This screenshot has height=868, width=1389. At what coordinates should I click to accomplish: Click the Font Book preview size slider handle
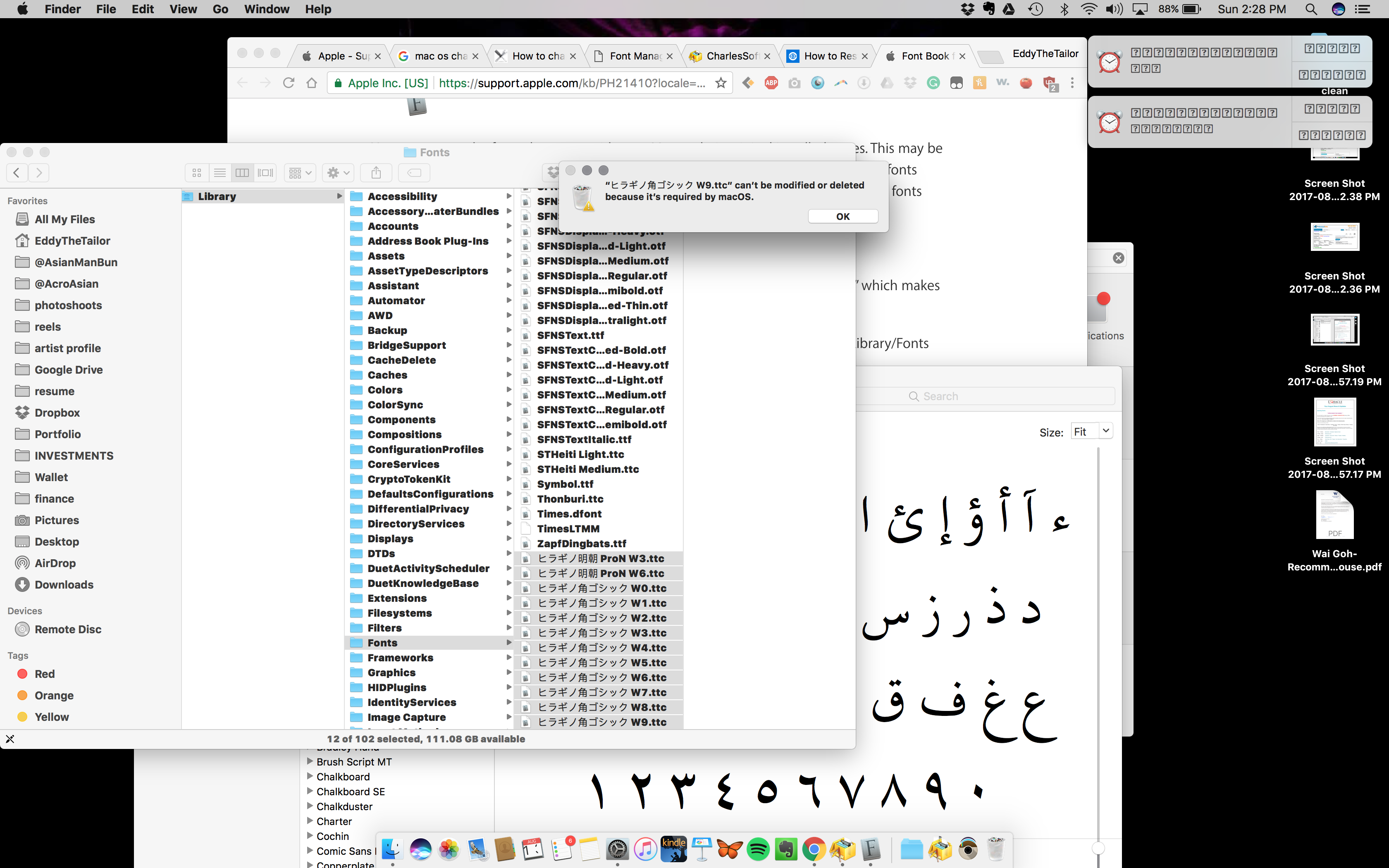point(1098,848)
